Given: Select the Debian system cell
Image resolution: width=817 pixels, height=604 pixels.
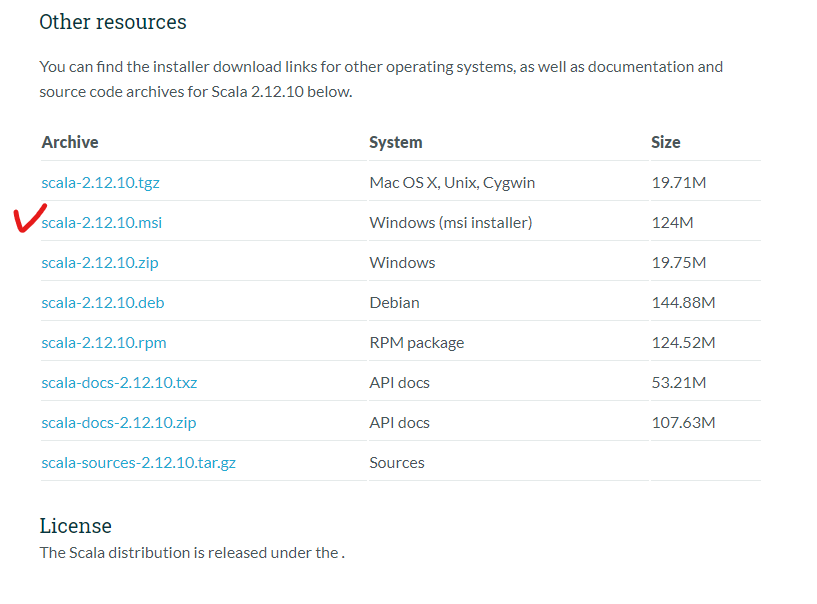Looking at the screenshot, I should click(394, 303).
